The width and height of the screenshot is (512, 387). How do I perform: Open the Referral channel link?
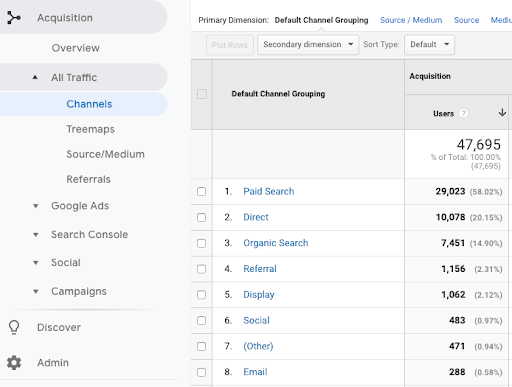pyautogui.click(x=260, y=269)
